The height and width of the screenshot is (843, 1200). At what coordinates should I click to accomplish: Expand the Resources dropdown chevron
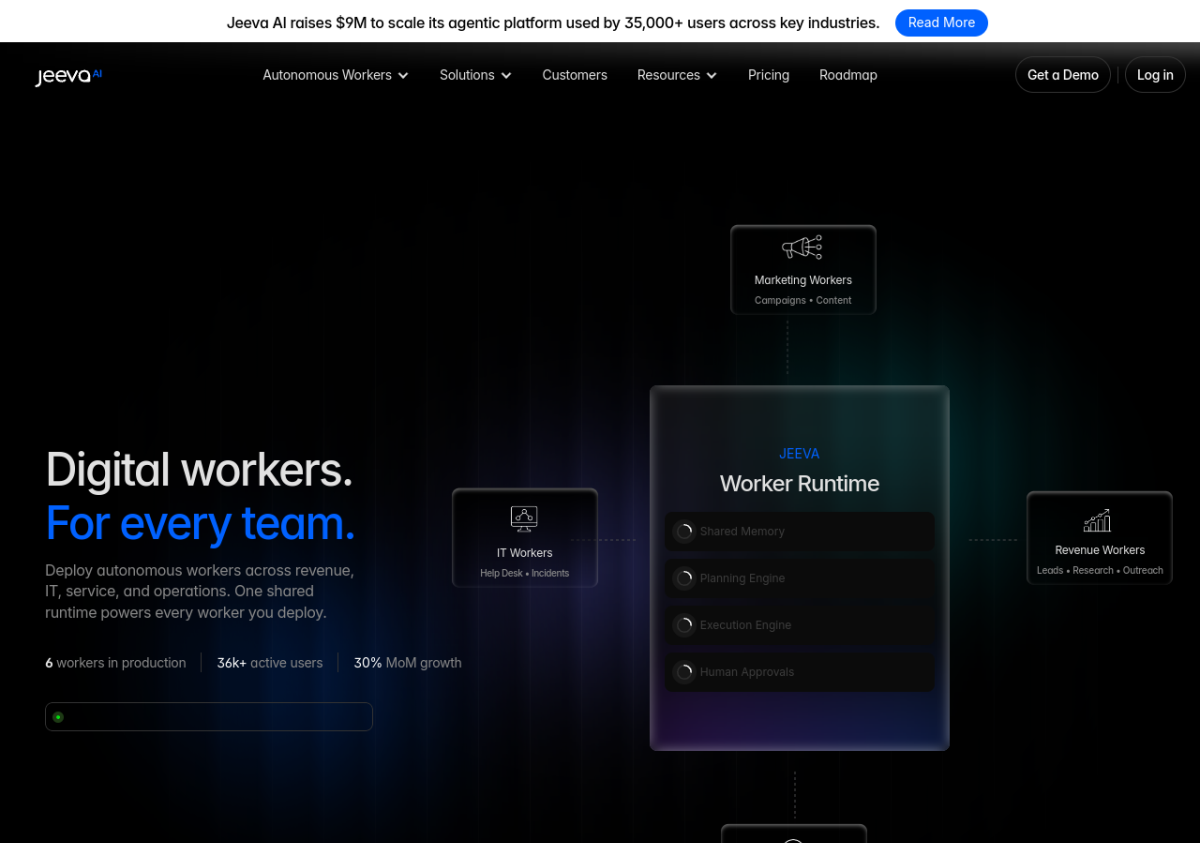[711, 75]
